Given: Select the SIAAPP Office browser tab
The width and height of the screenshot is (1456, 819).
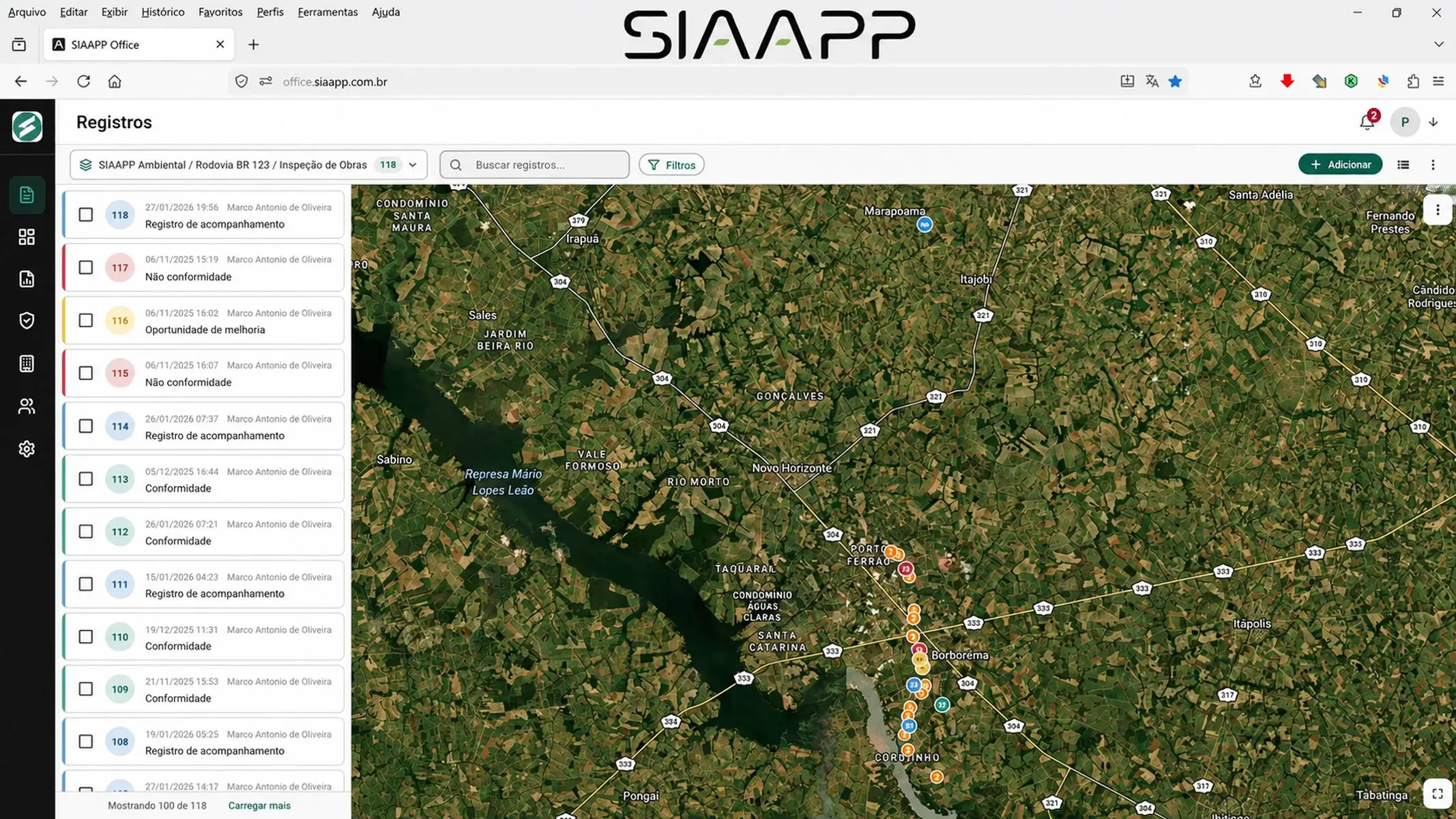Looking at the screenshot, I should click(139, 44).
